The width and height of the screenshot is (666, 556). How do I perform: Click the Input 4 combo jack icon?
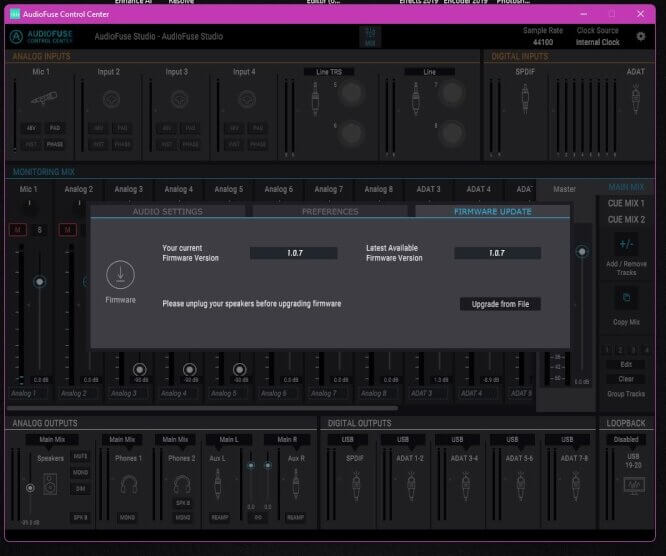pyautogui.click(x=247, y=99)
